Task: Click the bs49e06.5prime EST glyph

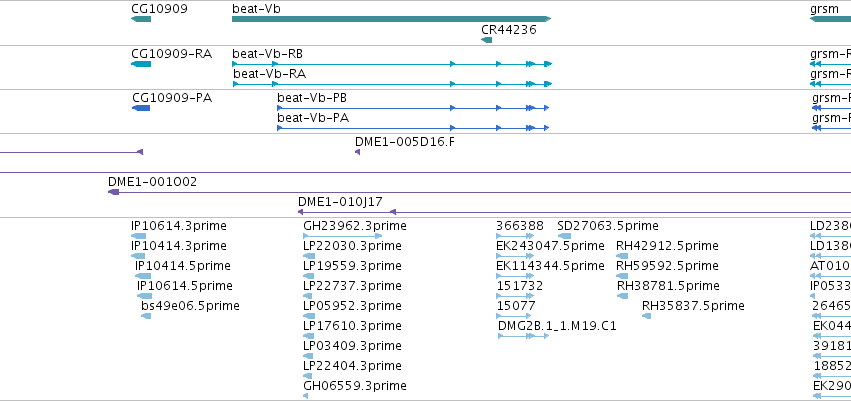Action: 145,316
